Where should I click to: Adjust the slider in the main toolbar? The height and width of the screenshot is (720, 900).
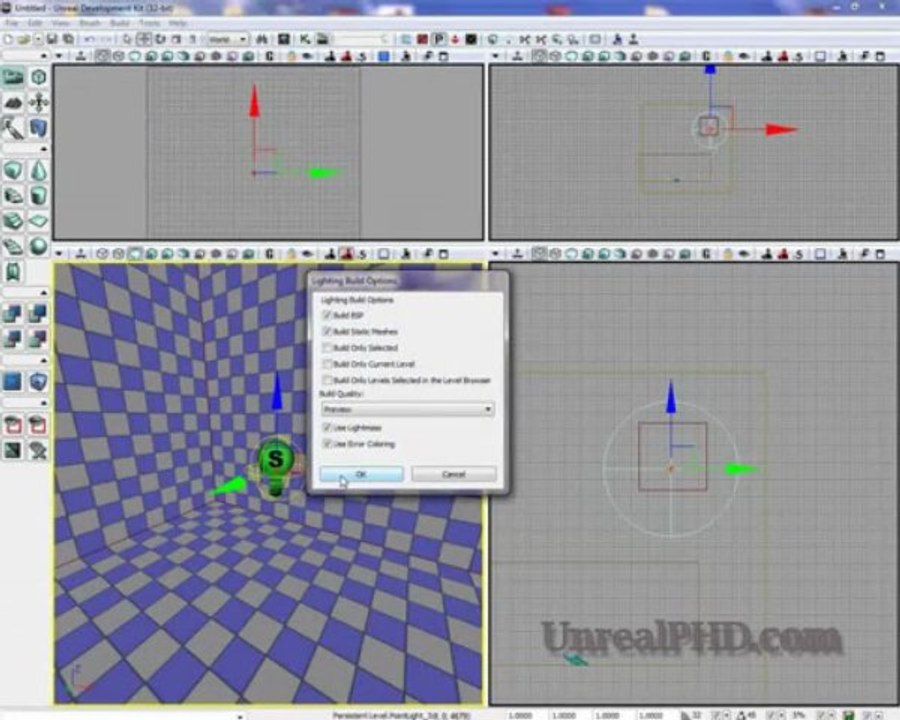(362, 39)
